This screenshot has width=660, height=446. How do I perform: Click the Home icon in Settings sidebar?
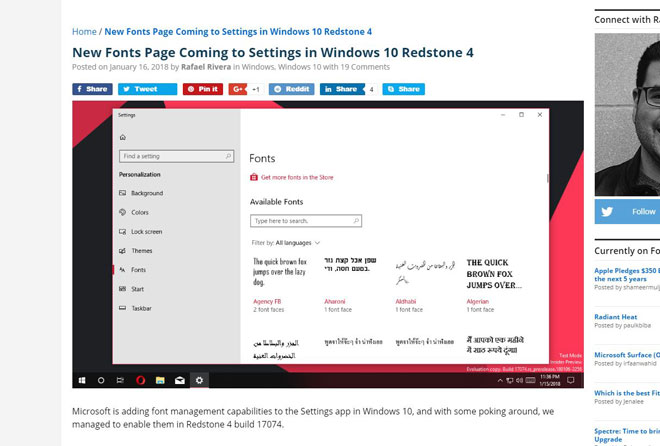pos(123,137)
